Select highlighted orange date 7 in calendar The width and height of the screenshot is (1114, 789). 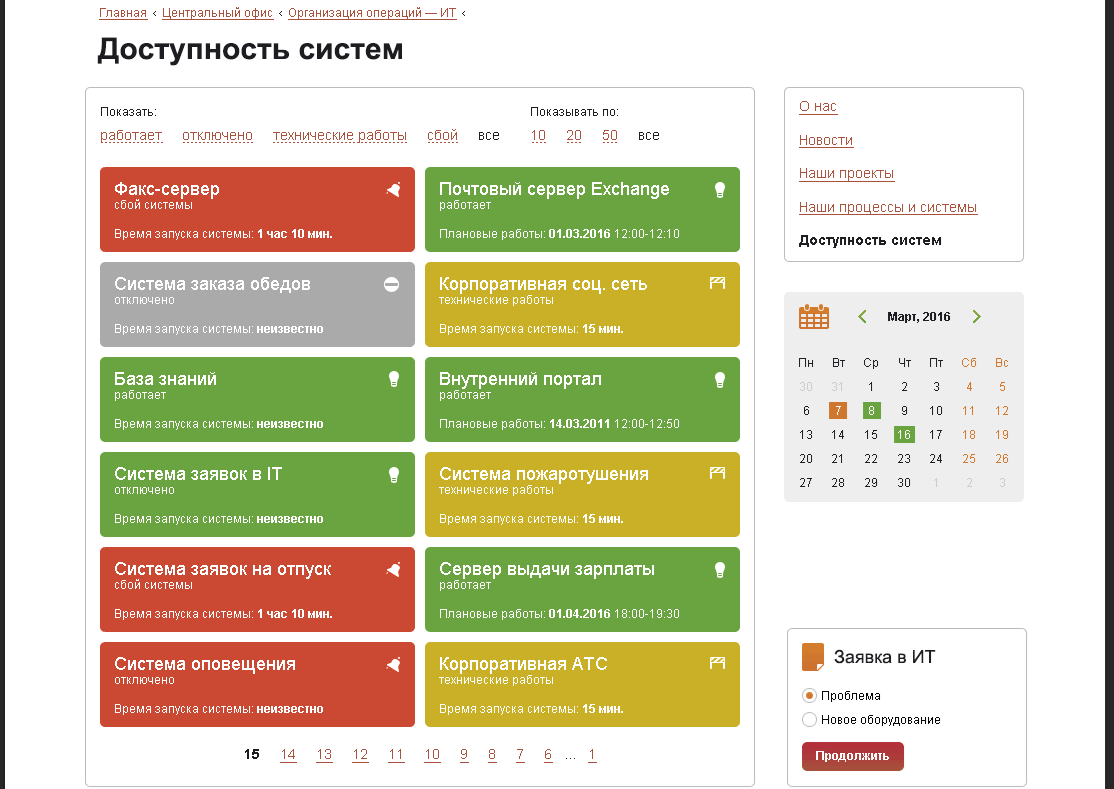point(838,411)
